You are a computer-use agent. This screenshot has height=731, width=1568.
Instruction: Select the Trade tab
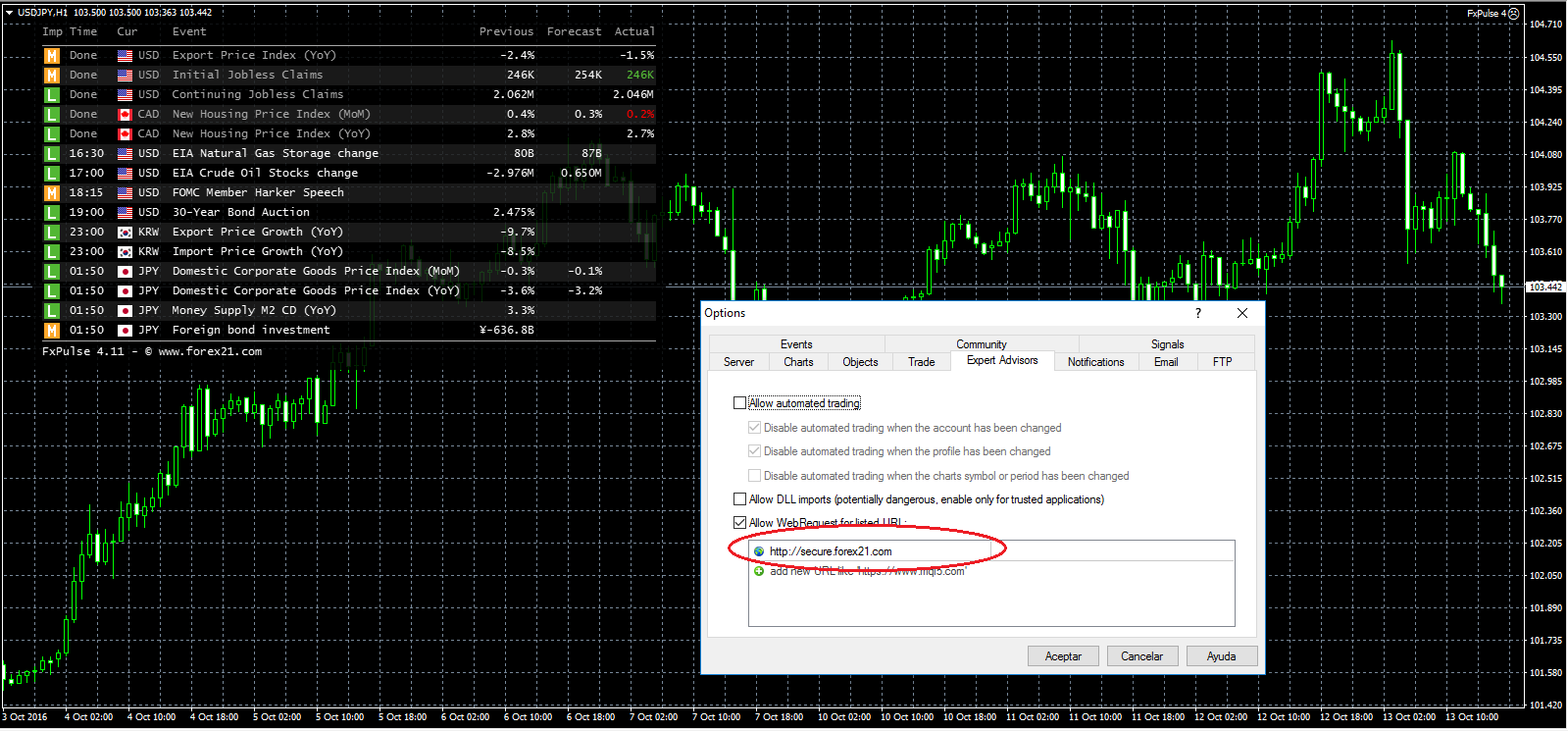click(x=922, y=362)
